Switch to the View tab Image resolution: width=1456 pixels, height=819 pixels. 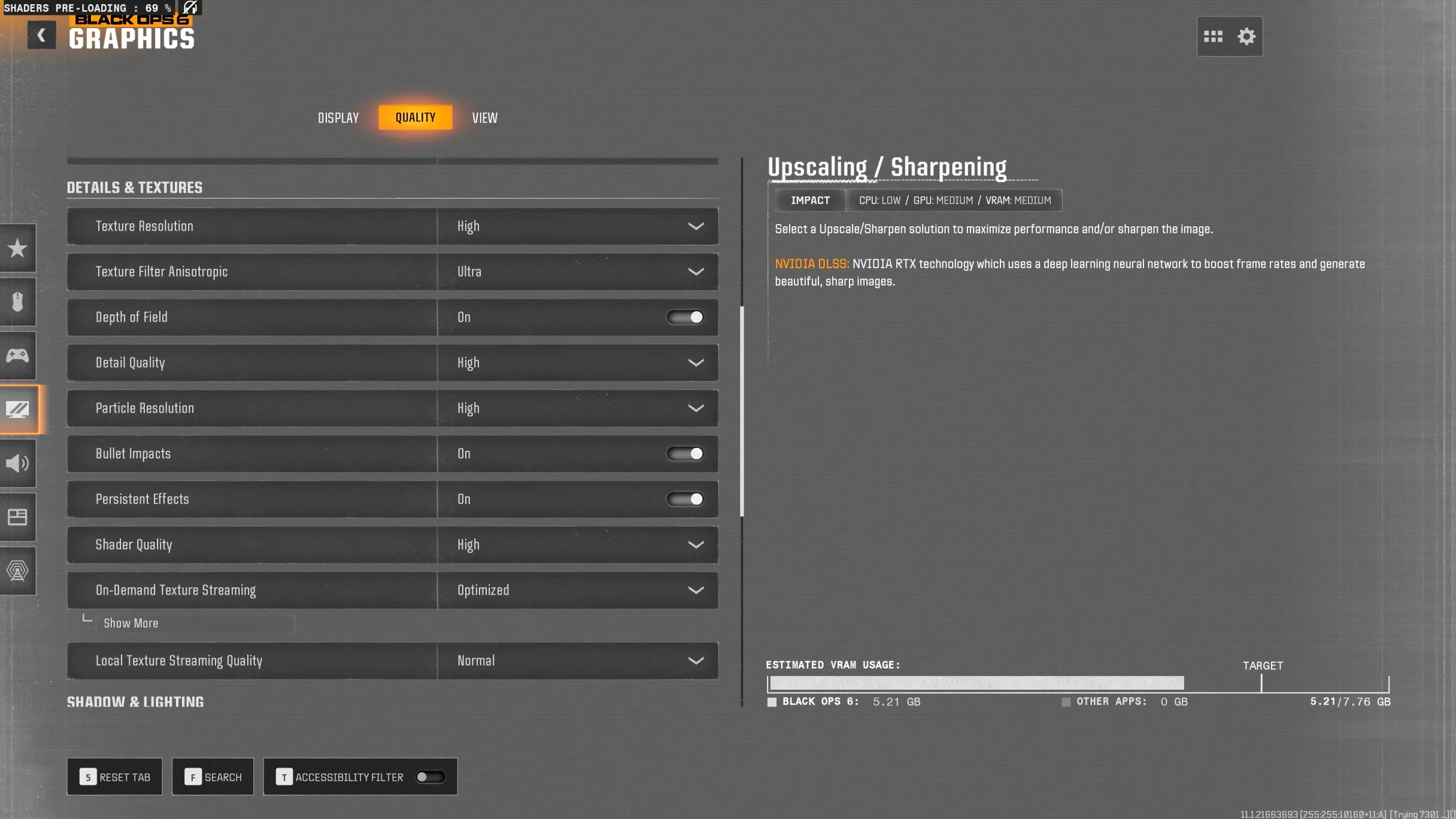[484, 118]
